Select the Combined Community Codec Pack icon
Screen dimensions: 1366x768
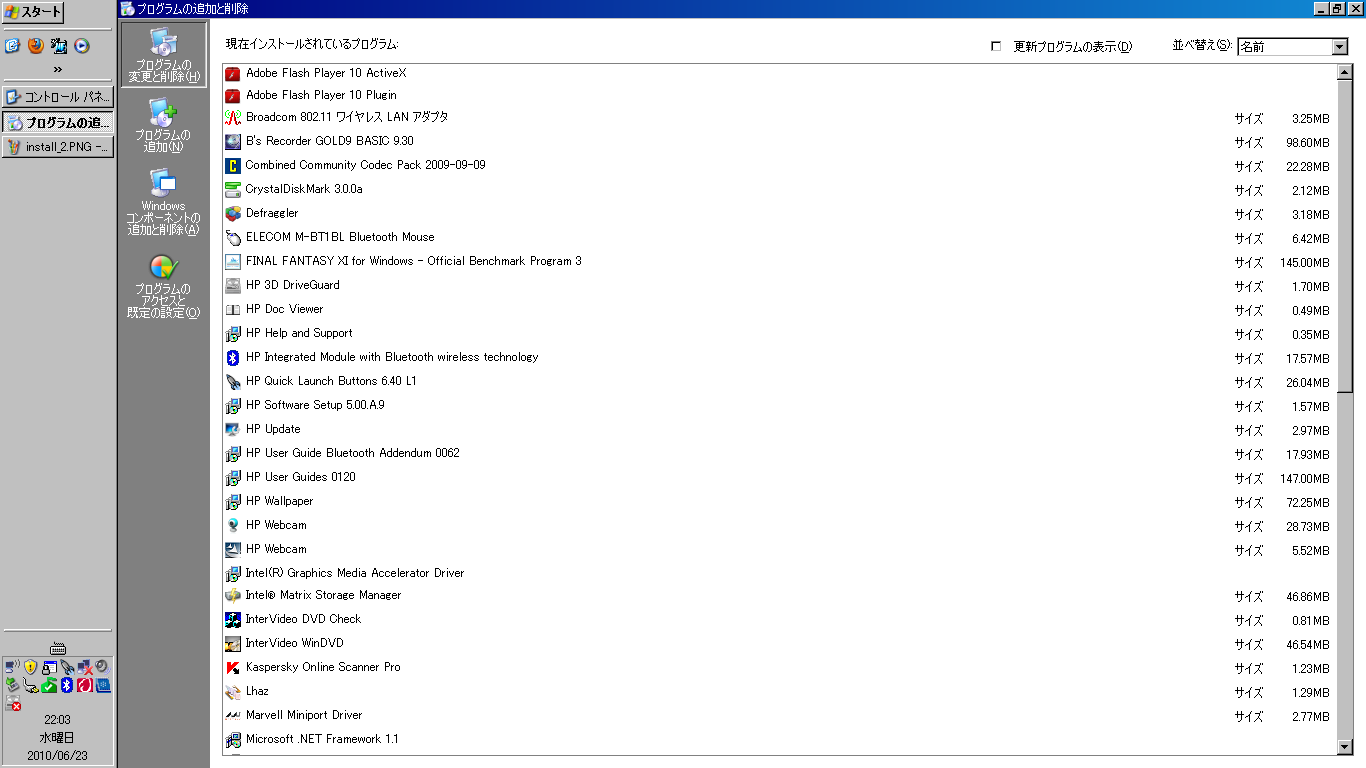pos(233,166)
